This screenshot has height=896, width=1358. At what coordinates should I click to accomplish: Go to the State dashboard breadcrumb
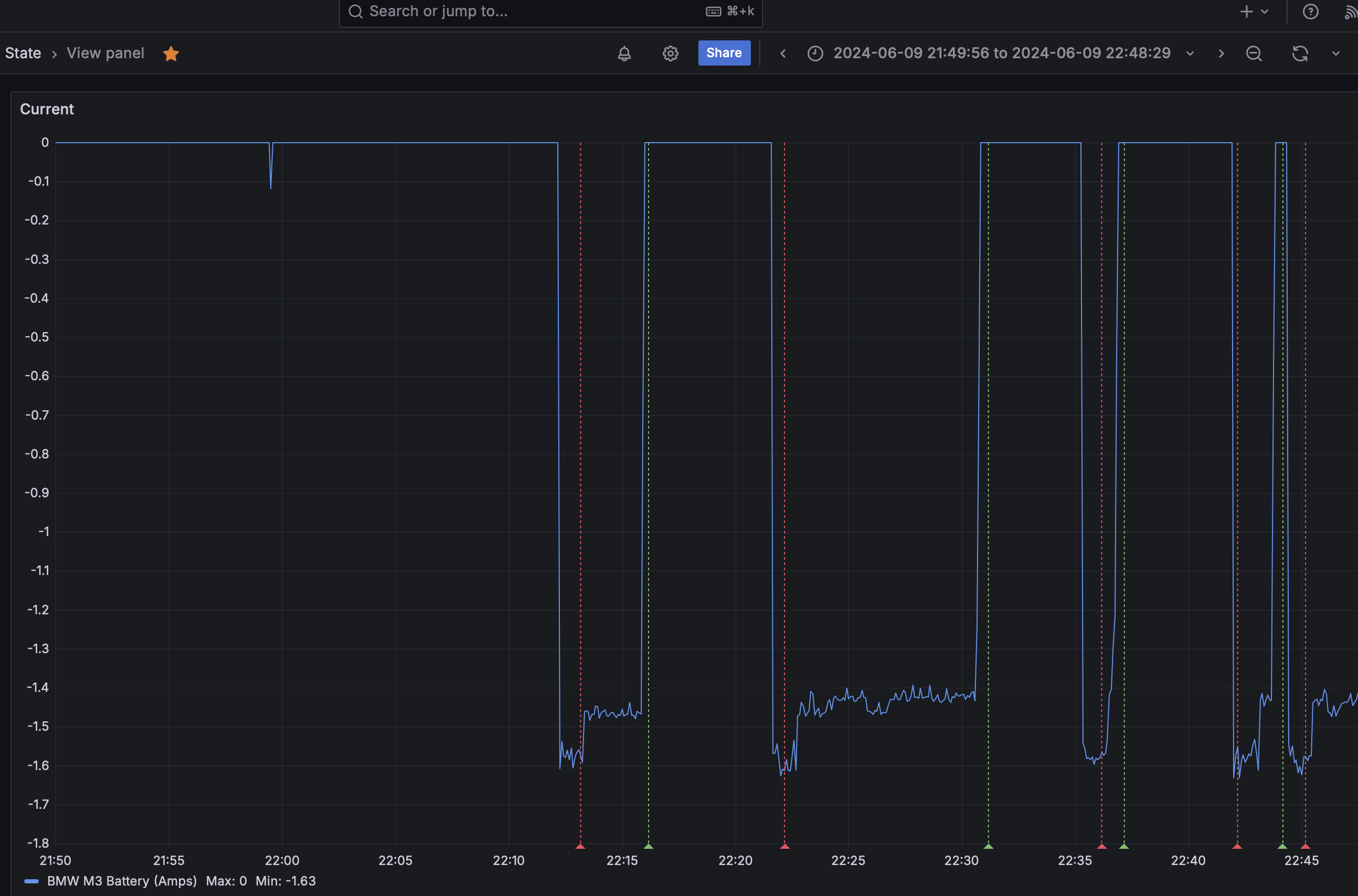[x=23, y=53]
